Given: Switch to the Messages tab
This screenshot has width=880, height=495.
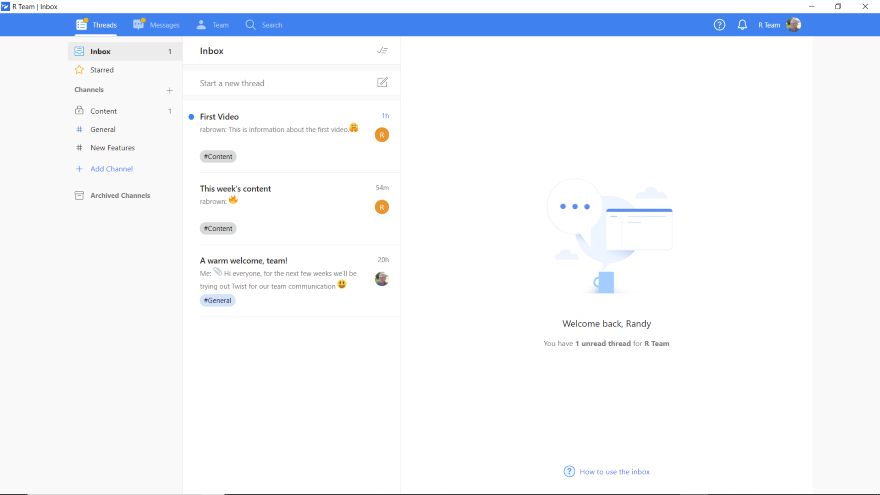Looking at the screenshot, I should click(156, 25).
